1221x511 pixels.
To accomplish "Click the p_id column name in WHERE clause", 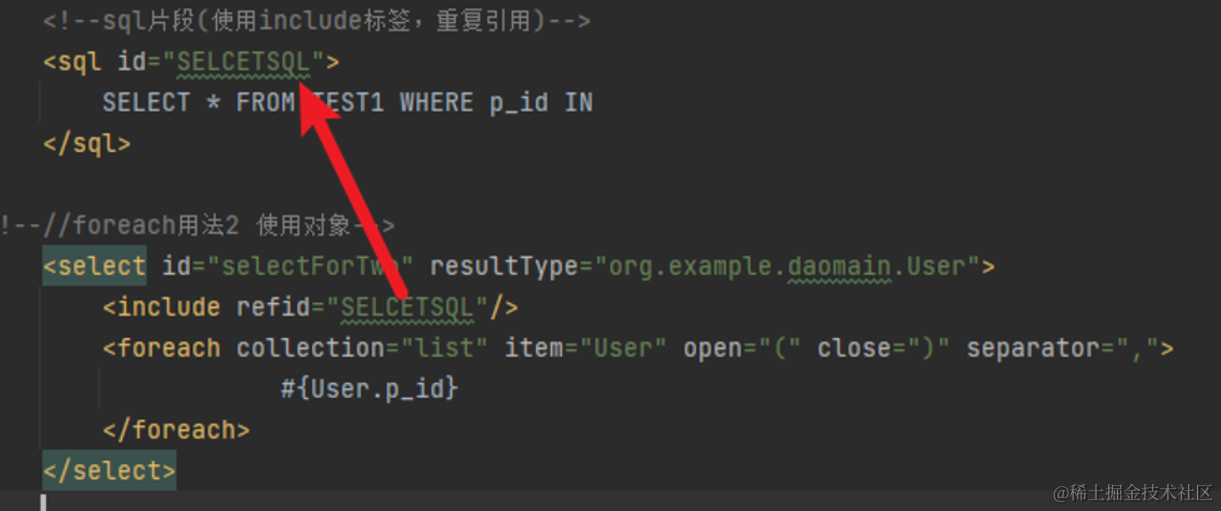I will click(x=518, y=103).
